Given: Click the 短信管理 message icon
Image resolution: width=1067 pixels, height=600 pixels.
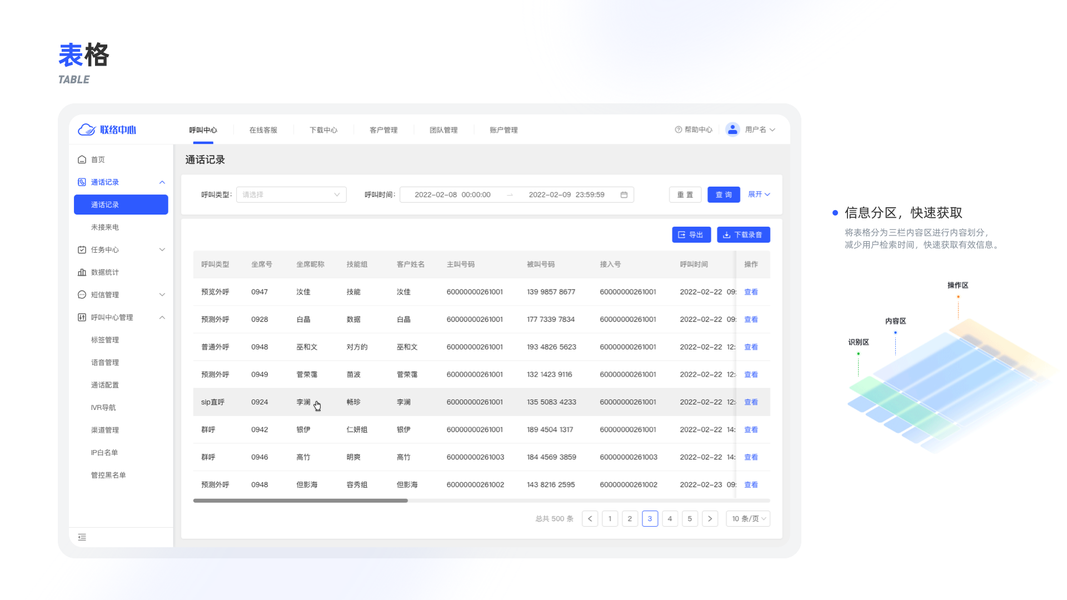Looking at the screenshot, I should click(x=82, y=295).
